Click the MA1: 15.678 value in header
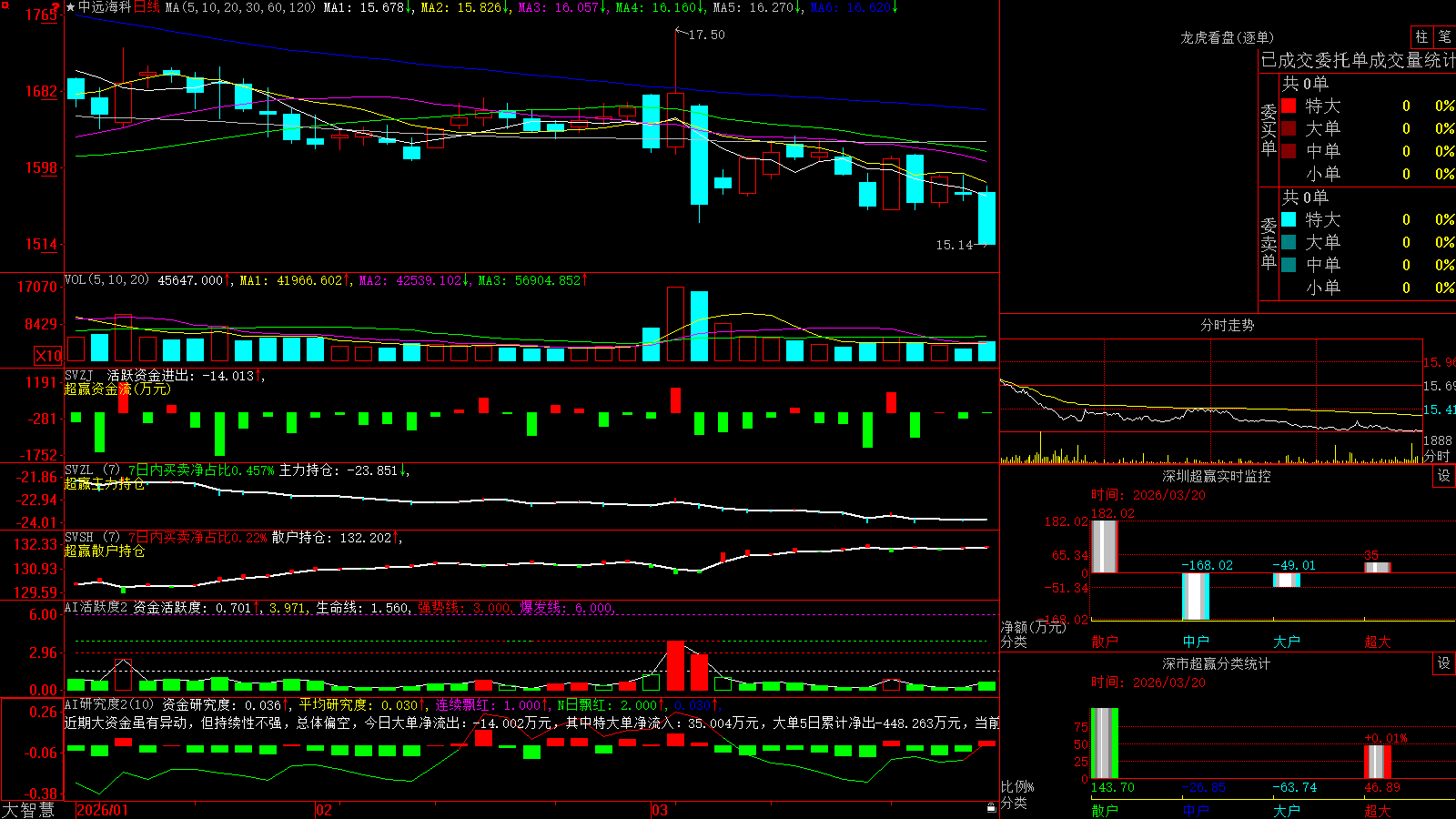Screen dimensions: 1456x819 click(369, 7)
